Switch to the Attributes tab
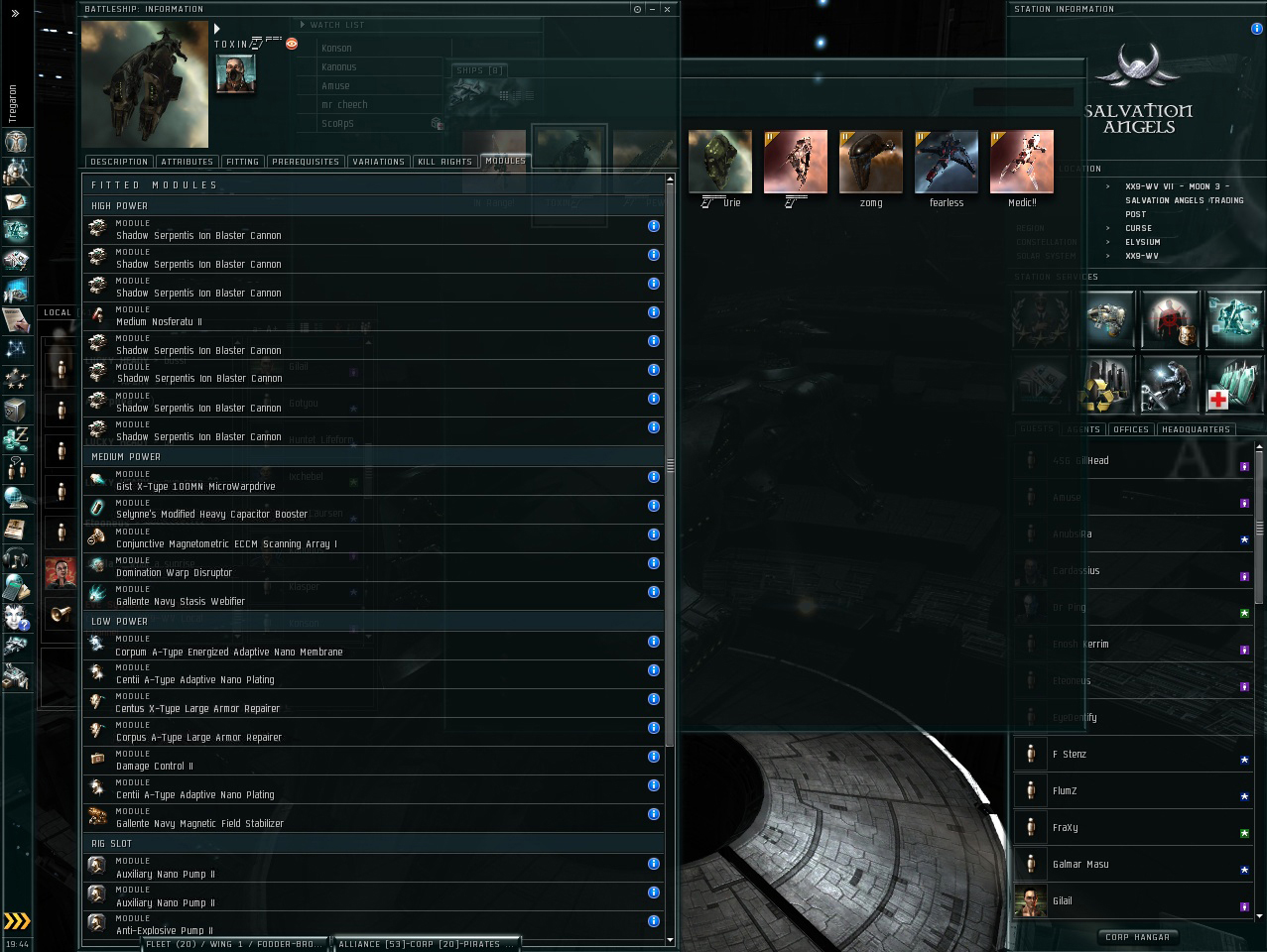The height and width of the screenshot is (952, 1267). 187,162
